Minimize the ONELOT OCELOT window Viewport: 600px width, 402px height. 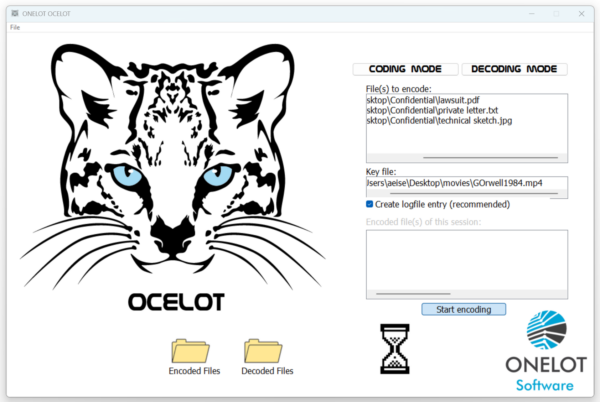point(532,14)
